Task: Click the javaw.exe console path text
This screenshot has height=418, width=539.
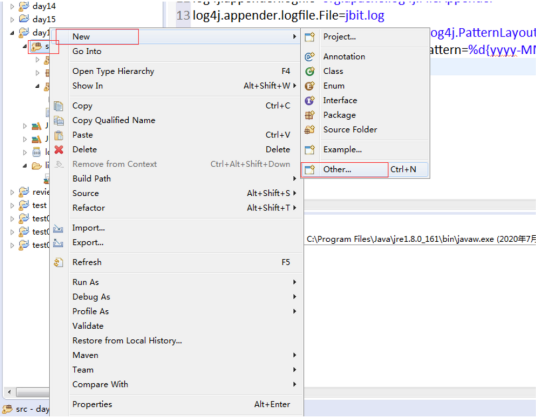Action: 421,239
